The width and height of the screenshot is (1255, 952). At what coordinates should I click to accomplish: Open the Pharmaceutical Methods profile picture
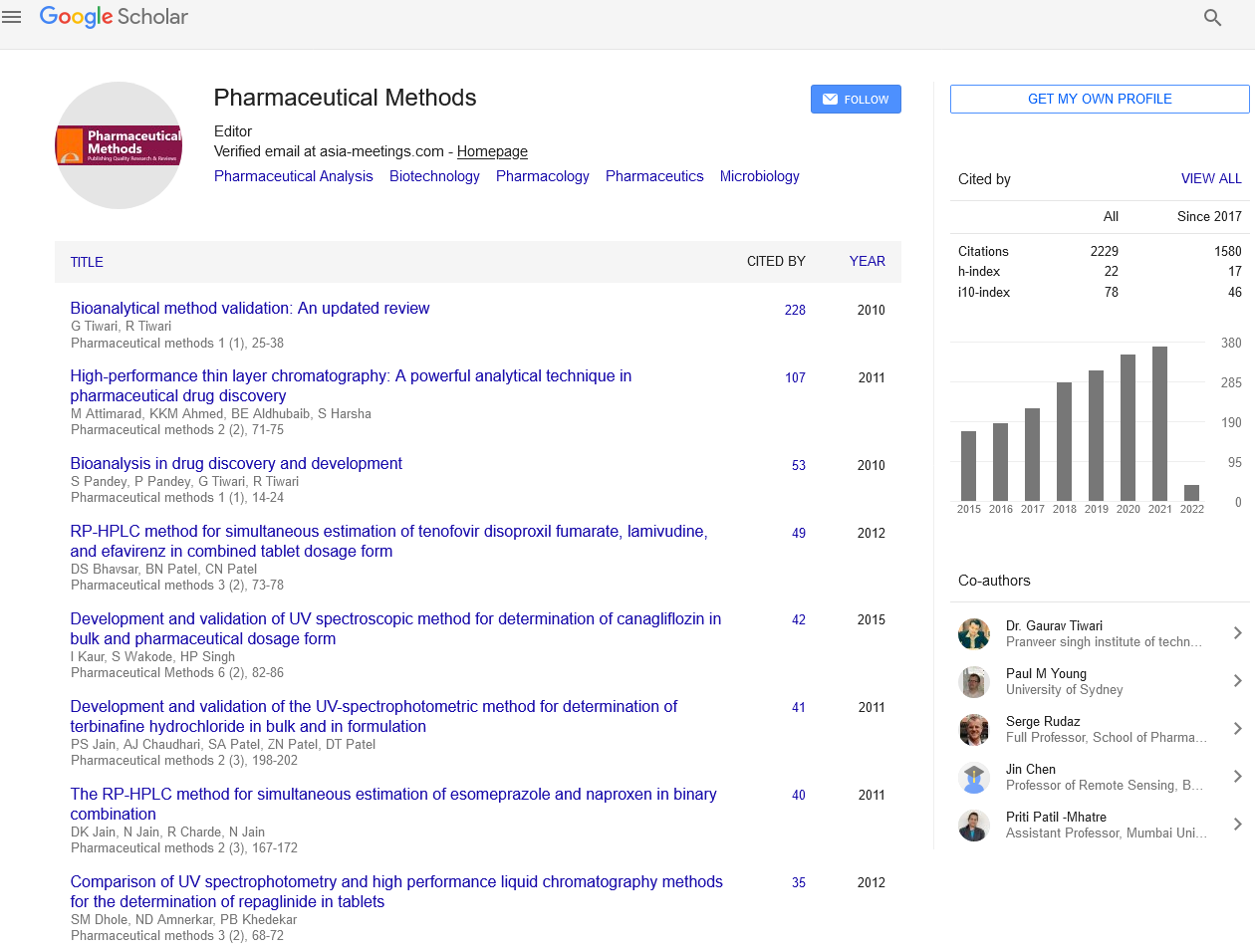(x=119, y=145)
